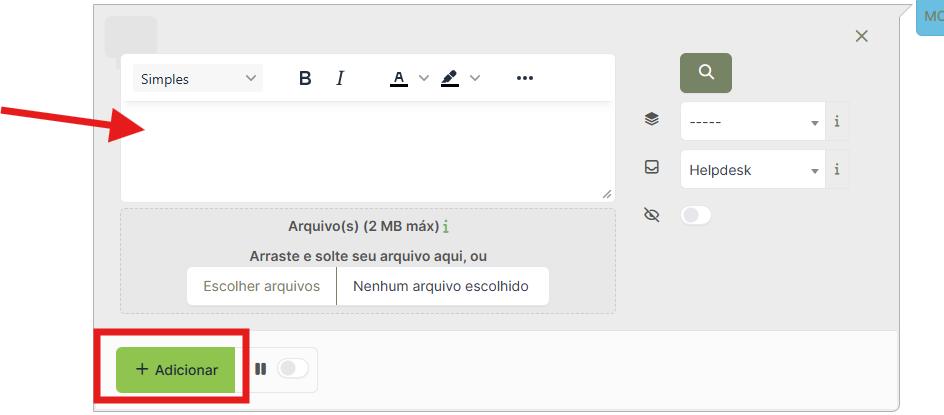Click the info icon beside the Helpdesk dropdown
This screenshot has width=944, height=415.
click(837, 170)
